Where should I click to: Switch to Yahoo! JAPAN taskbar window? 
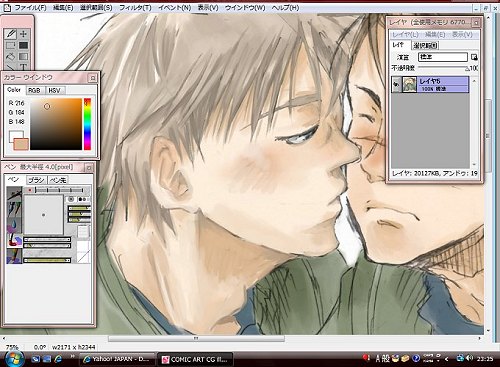tap(118, 359)
